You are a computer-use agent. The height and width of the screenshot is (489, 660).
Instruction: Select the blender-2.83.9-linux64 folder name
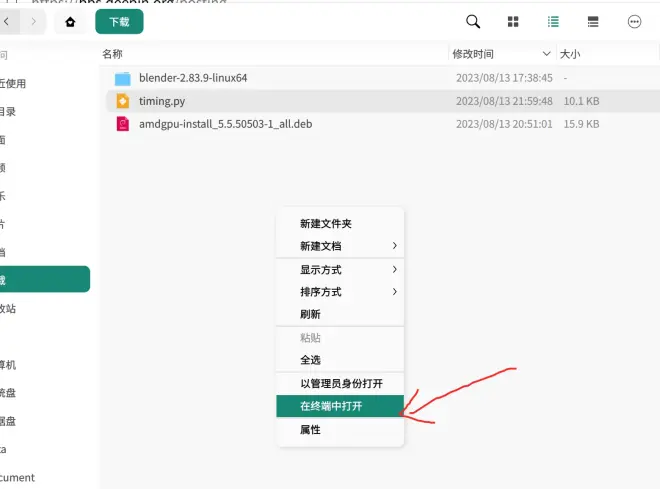click(193, 78)
